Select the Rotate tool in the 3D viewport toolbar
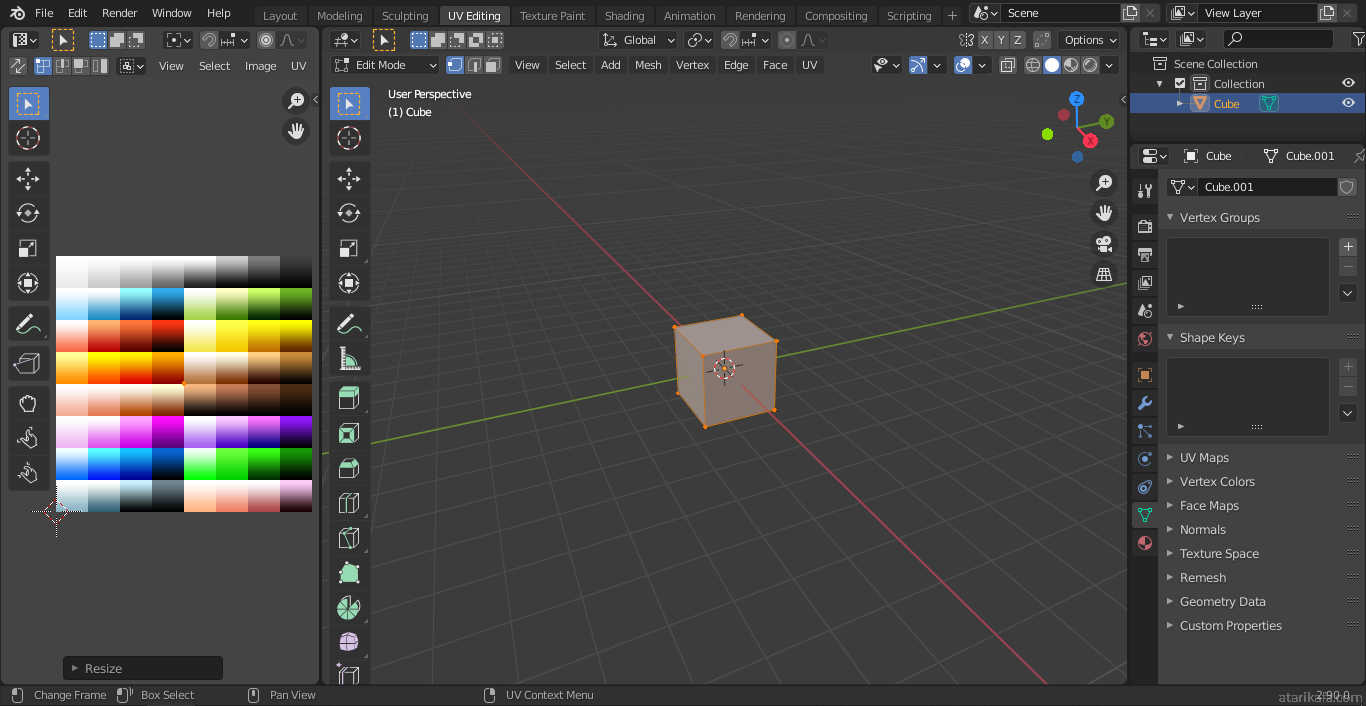 click(x=349, y=213)
